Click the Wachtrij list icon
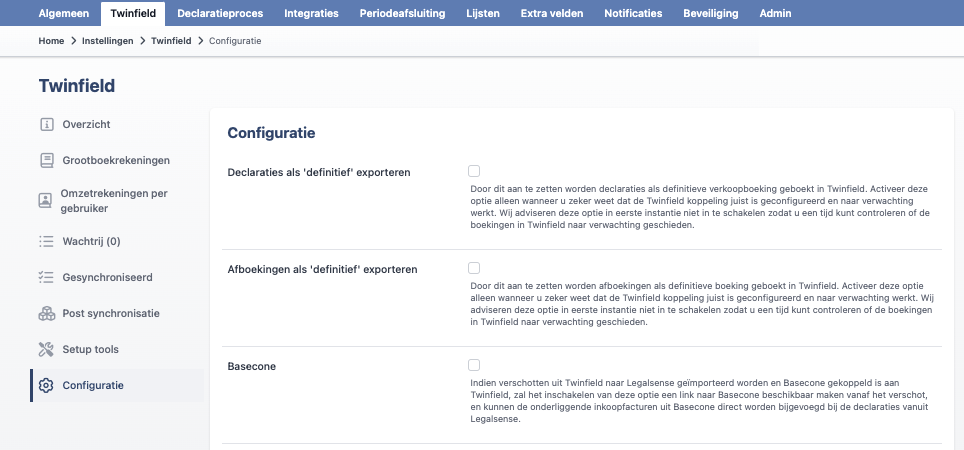Screen dimensions: 964x450 coord(47,241)
